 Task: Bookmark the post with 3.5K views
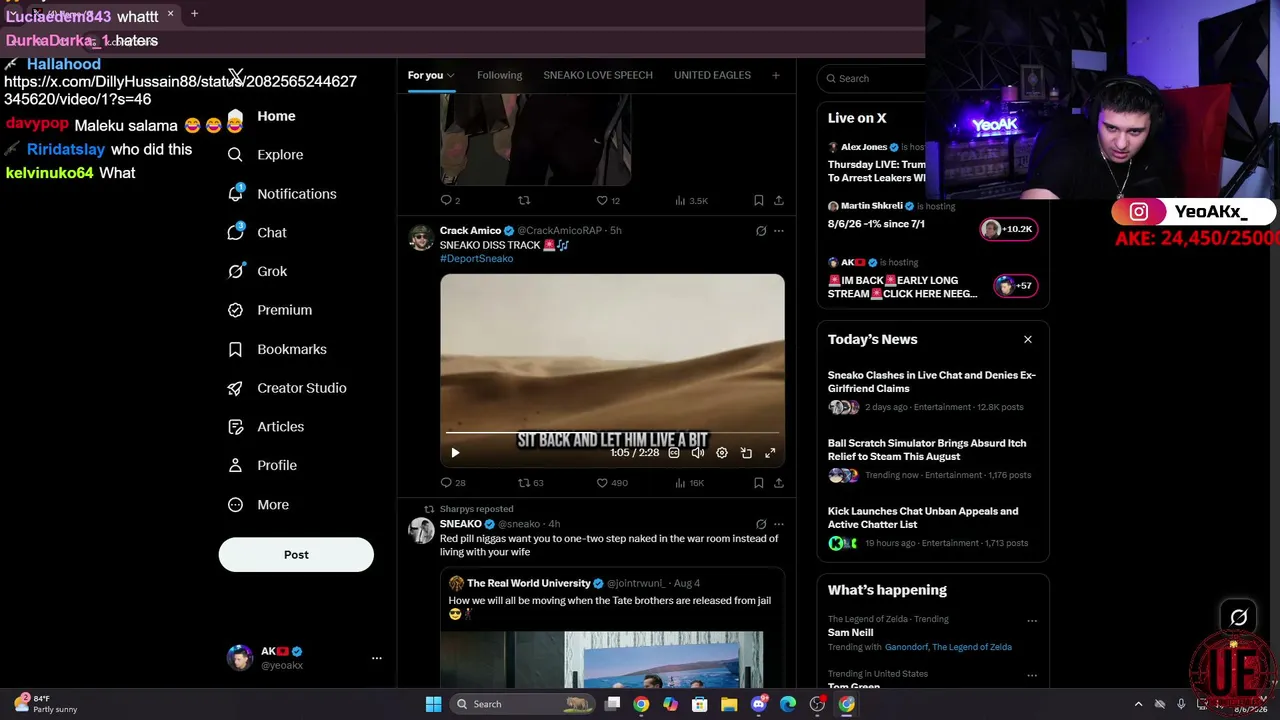pos(759,201)
